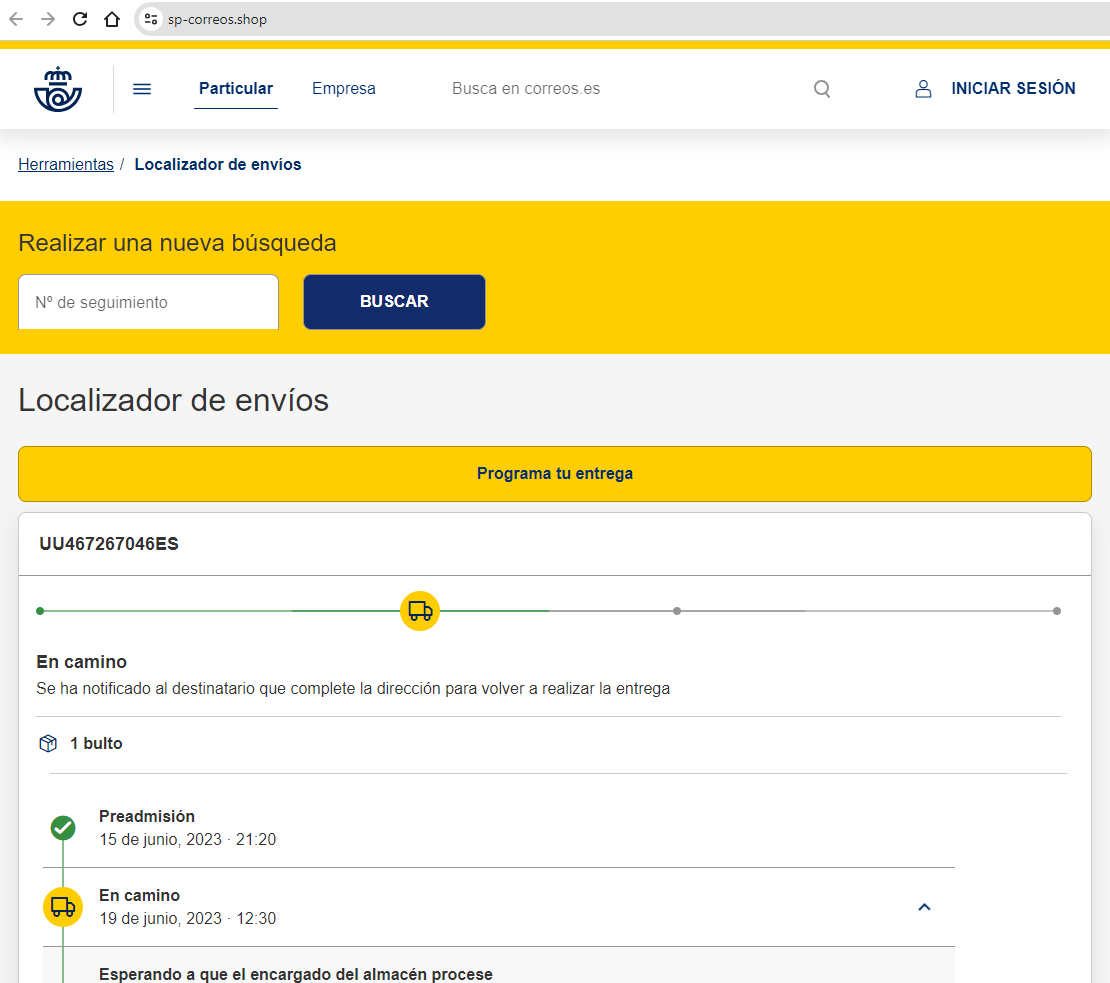The height and width of the screenshot is (983, 1110).
Task: Collapse the En camino step chevron
Action: pos(925,907)
